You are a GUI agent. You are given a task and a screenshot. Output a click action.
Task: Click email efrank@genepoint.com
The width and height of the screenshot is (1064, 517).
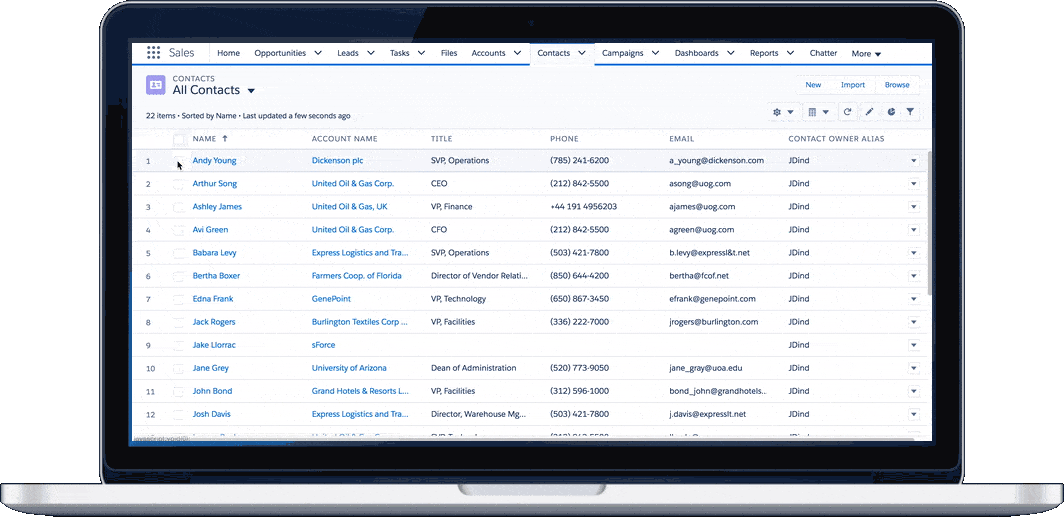pyautogui.click(x=712, y=299)
